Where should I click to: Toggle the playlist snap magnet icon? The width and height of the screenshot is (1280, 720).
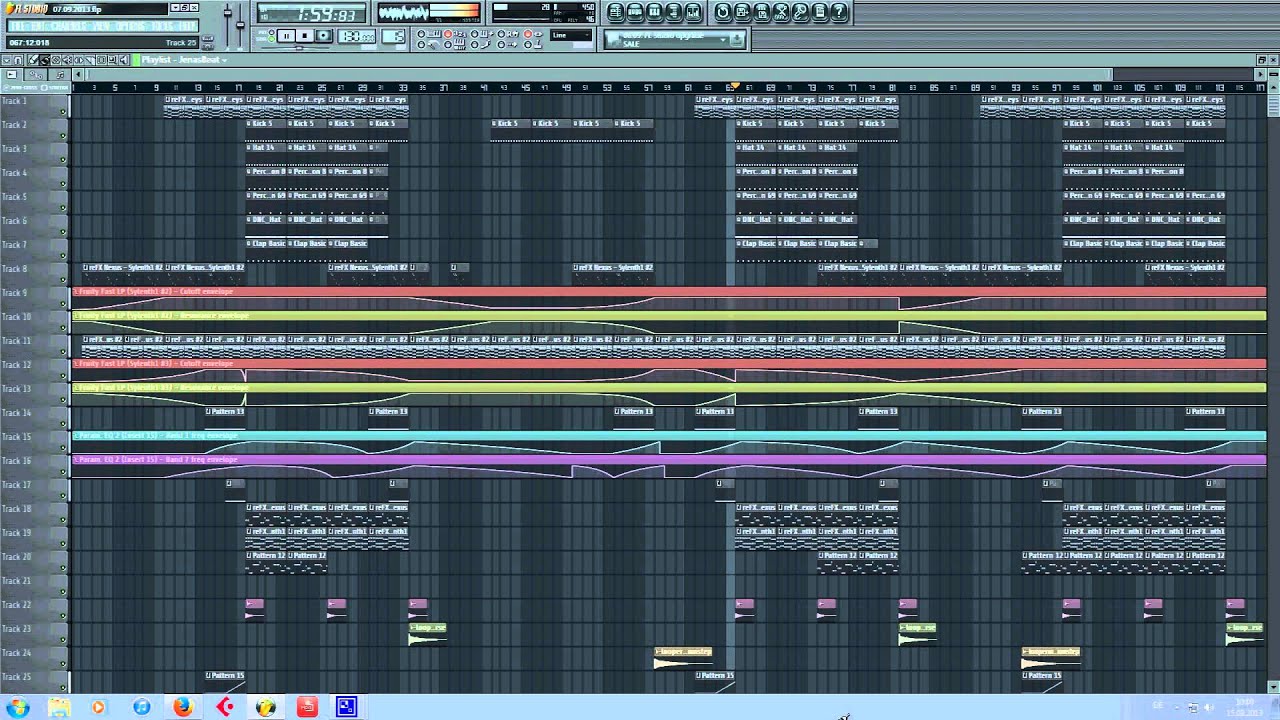point(18,60)
